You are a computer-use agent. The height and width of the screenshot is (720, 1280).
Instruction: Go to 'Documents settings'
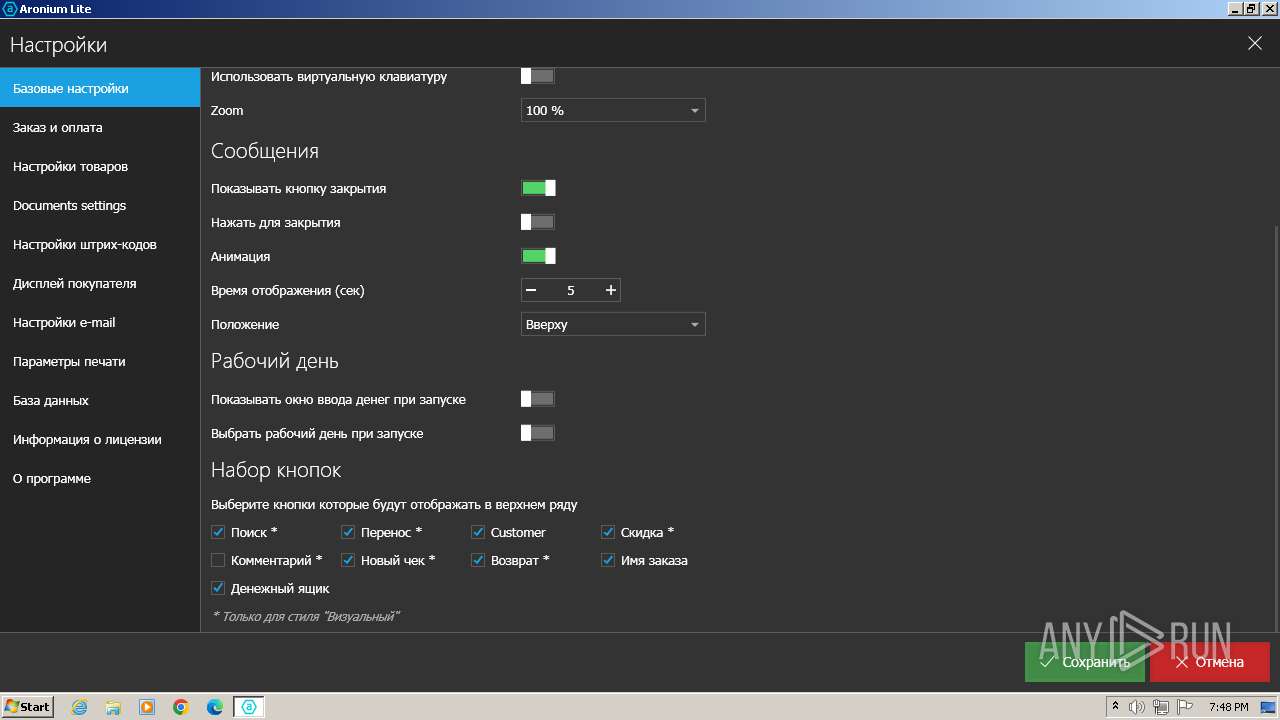[100, 205]
